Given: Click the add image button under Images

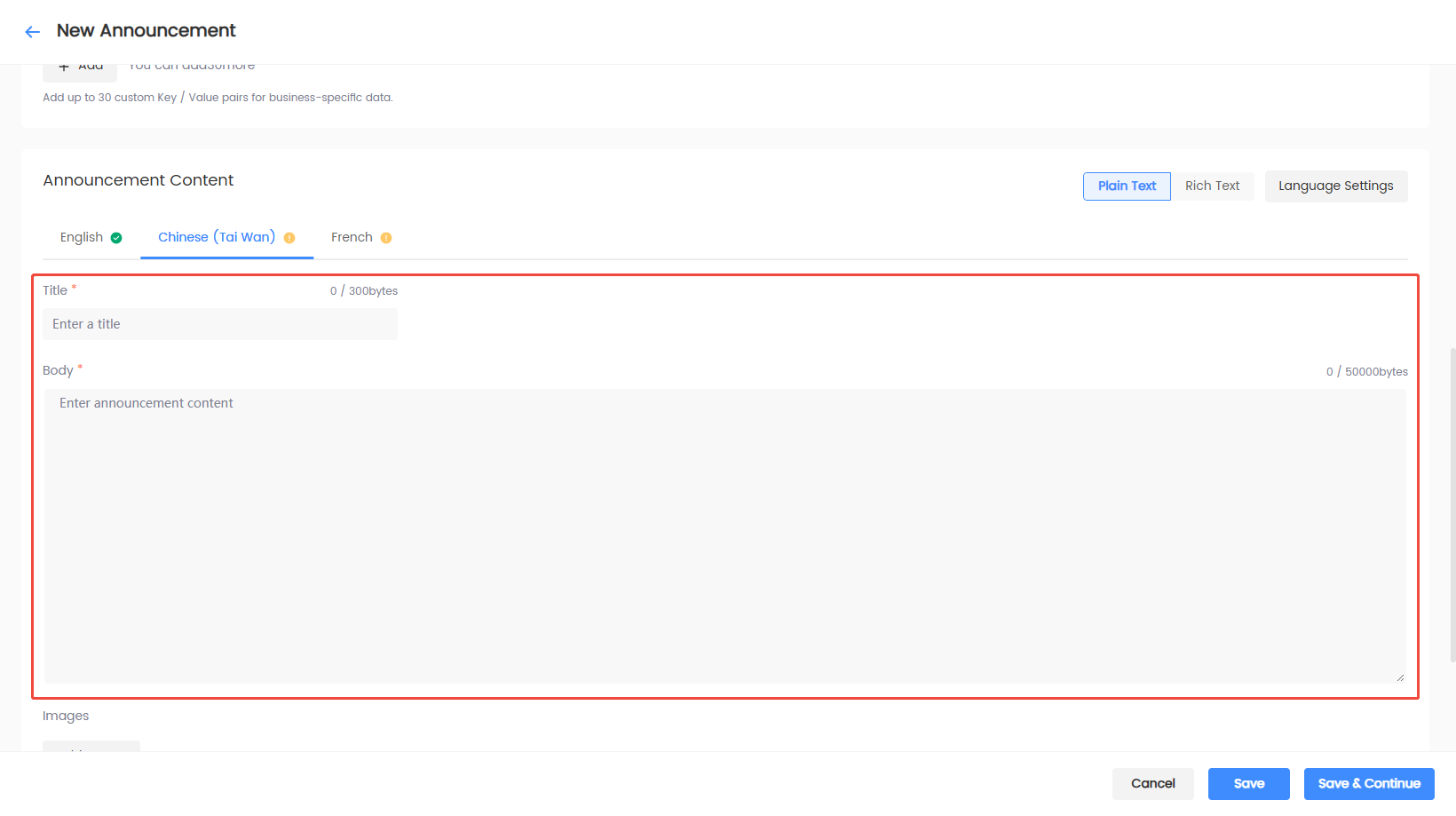Looking at the screenshot, I should point(91,746).
